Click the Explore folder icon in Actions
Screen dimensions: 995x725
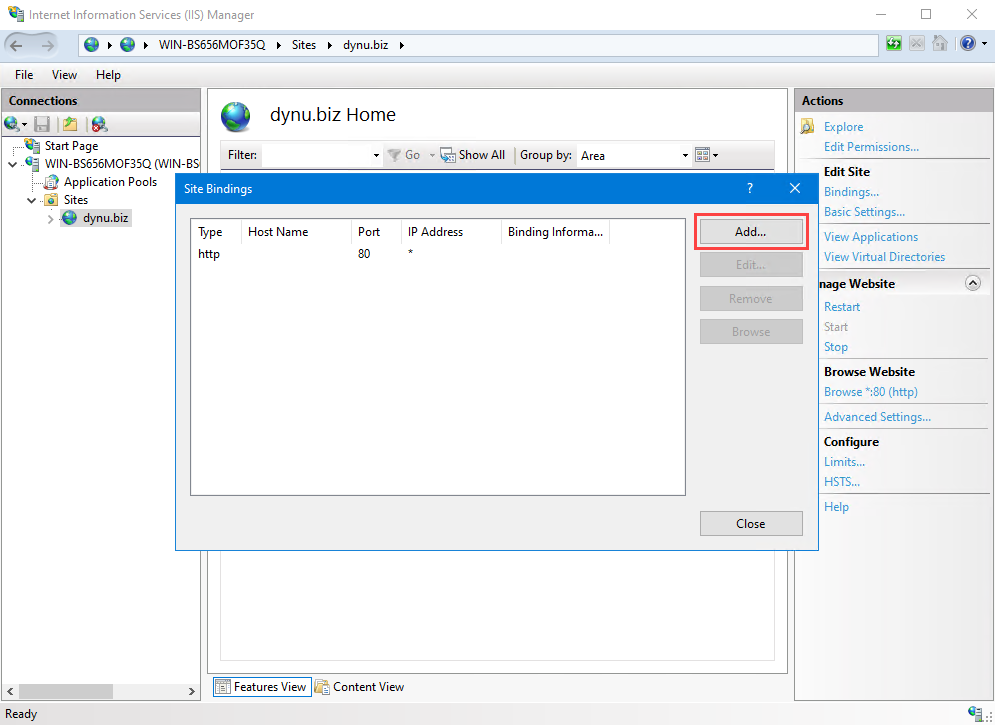[x=808, y=126]
